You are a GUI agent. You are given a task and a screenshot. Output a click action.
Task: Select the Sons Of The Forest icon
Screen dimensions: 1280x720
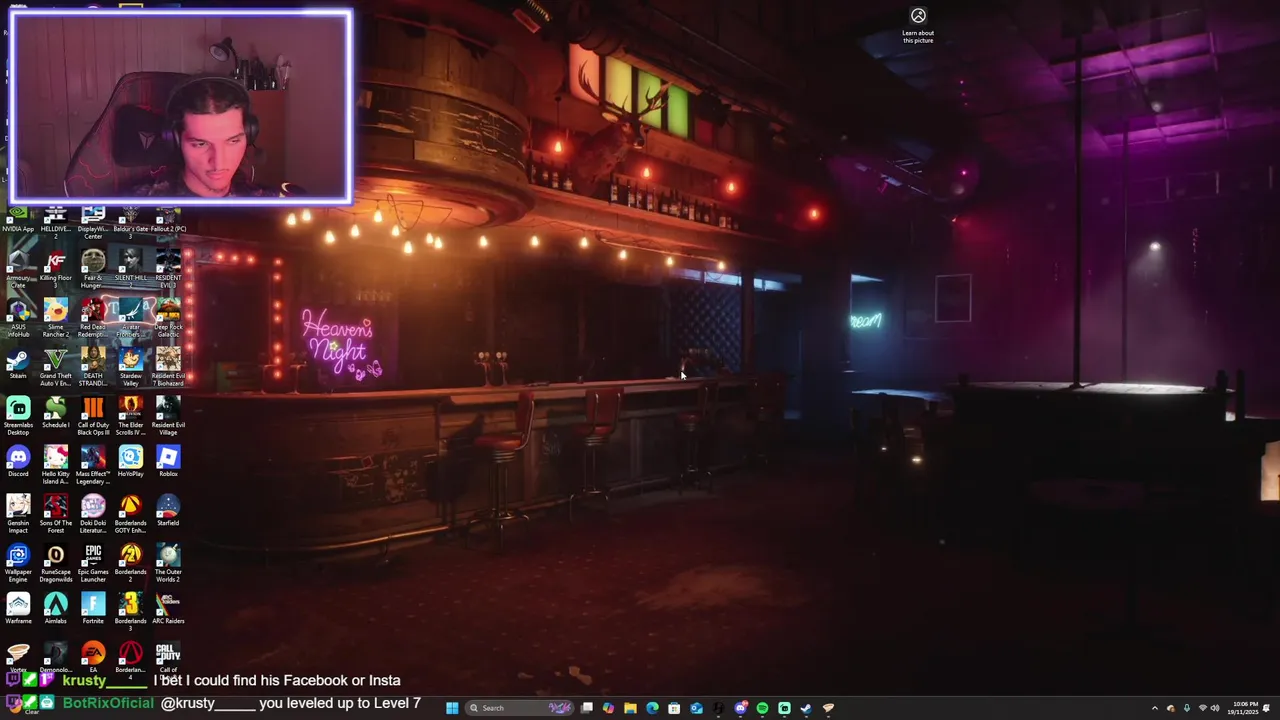(x=55, y=513)
